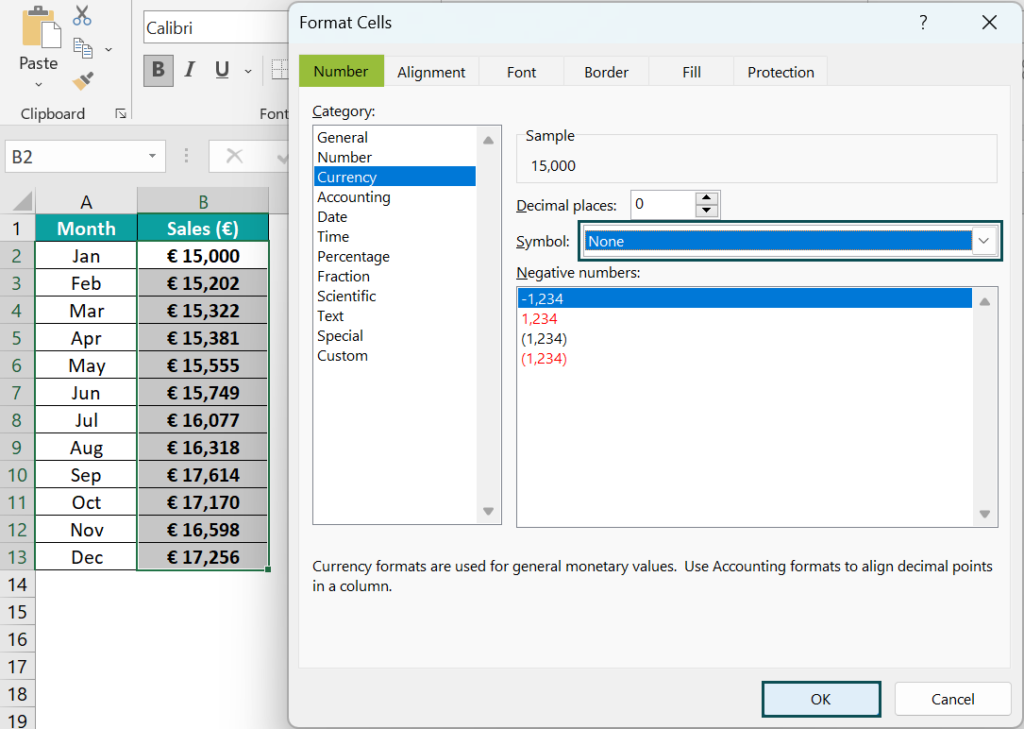This screenshot has width=1024, height=729.
Task: Click the Format Cells help question mark
Action: (x=922, y=22)
